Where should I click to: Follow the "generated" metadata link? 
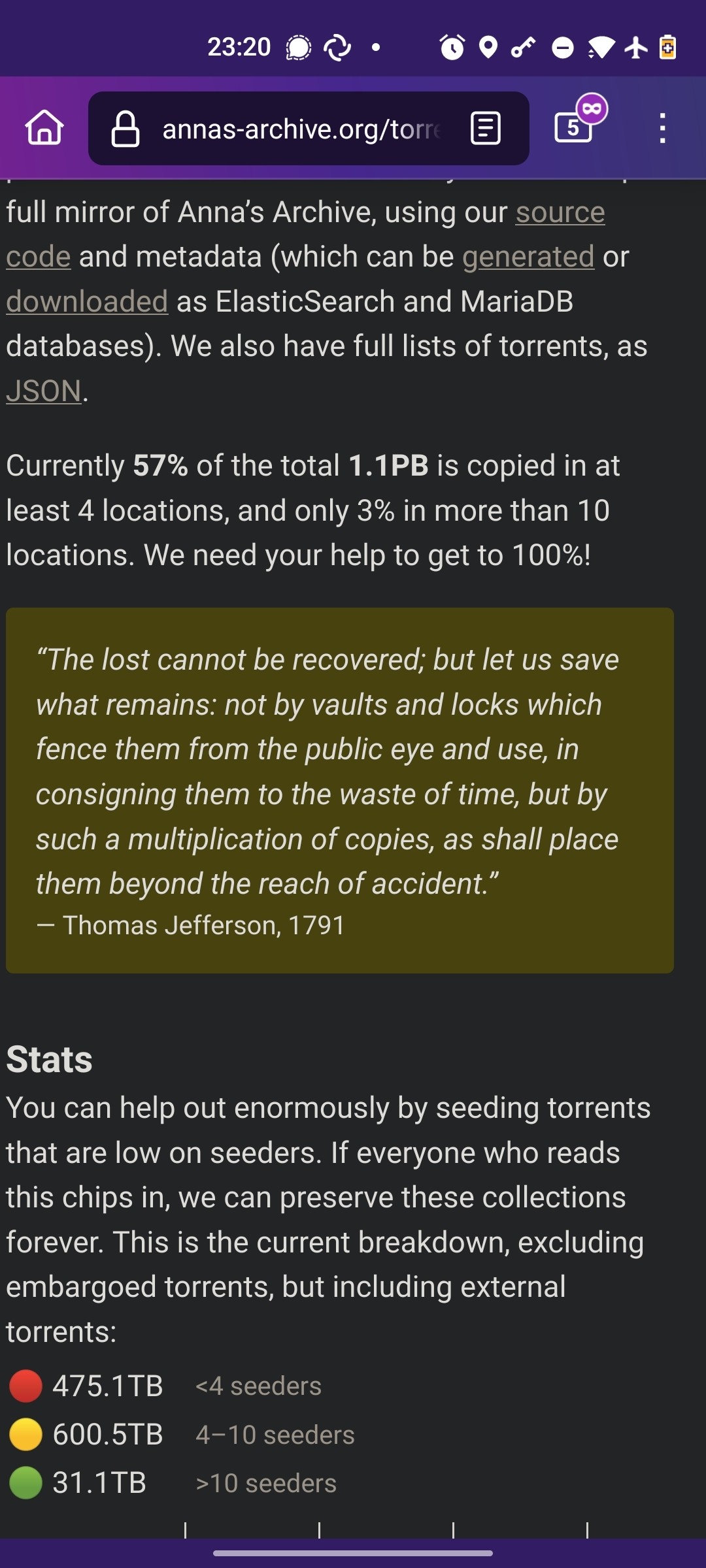point(528,257)
